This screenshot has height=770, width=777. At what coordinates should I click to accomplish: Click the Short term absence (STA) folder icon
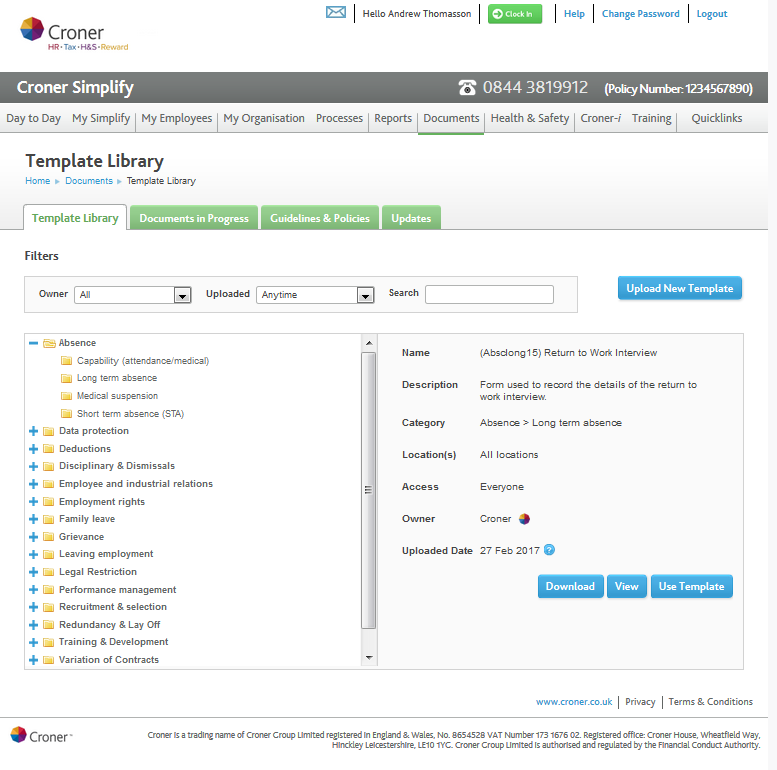pos(66,414)
